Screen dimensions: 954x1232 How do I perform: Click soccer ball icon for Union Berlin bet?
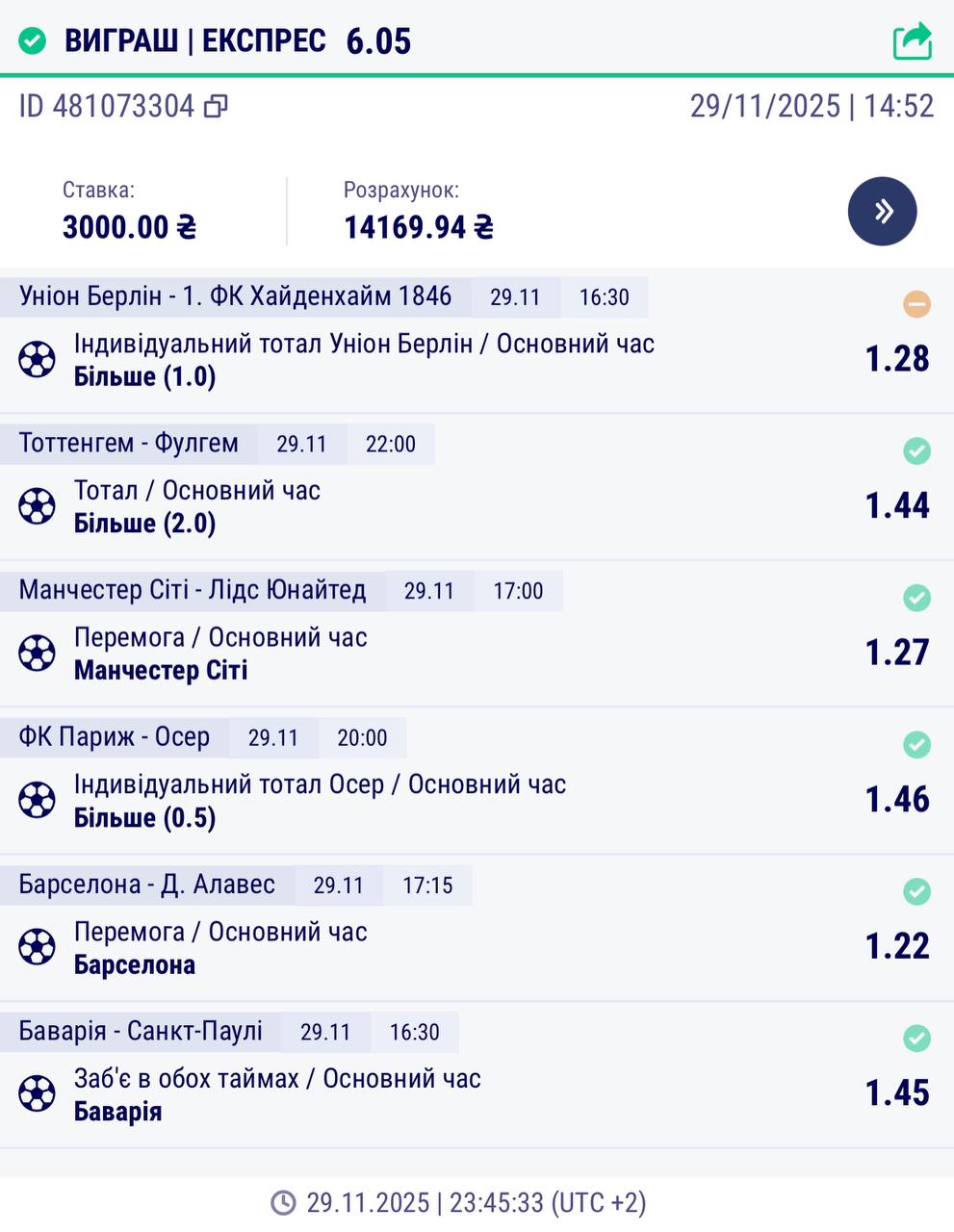(x=37, y=360)
